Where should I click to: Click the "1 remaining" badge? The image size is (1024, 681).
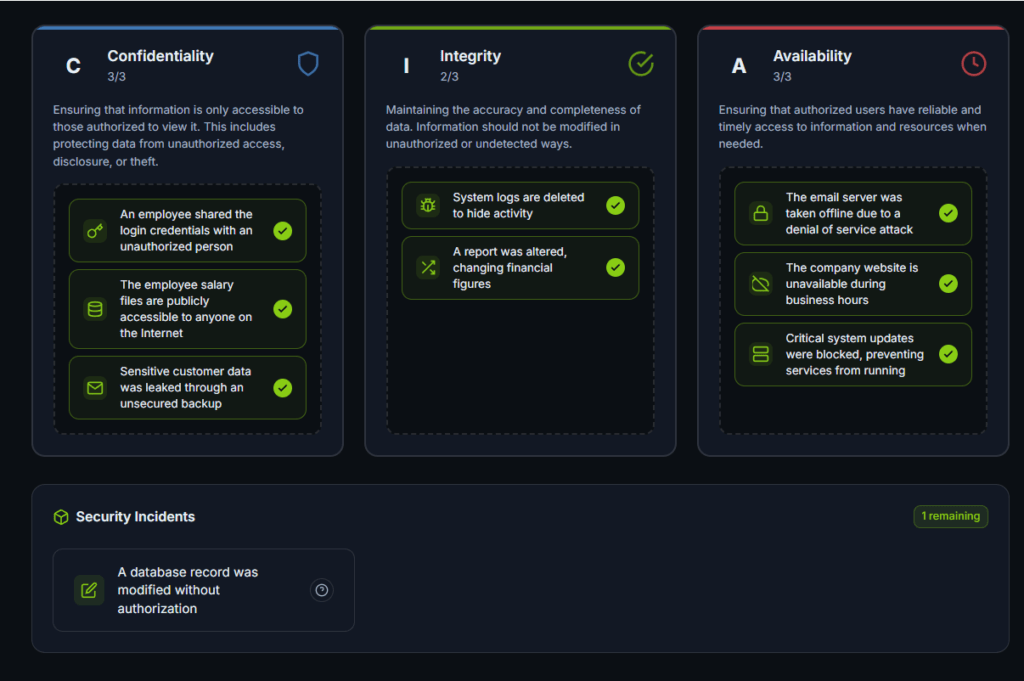[950, 516]
